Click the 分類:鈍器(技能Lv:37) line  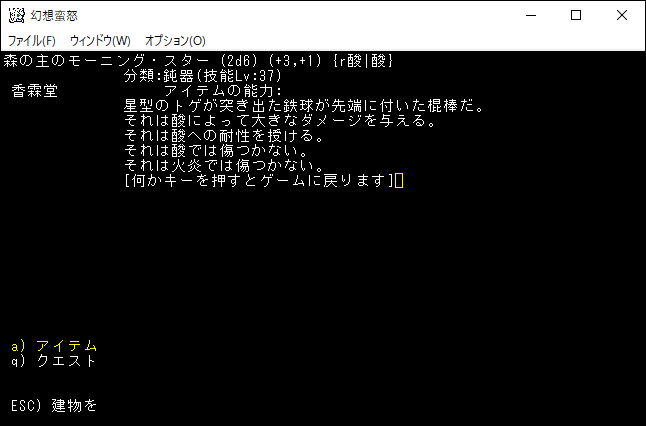click(203, 76)
